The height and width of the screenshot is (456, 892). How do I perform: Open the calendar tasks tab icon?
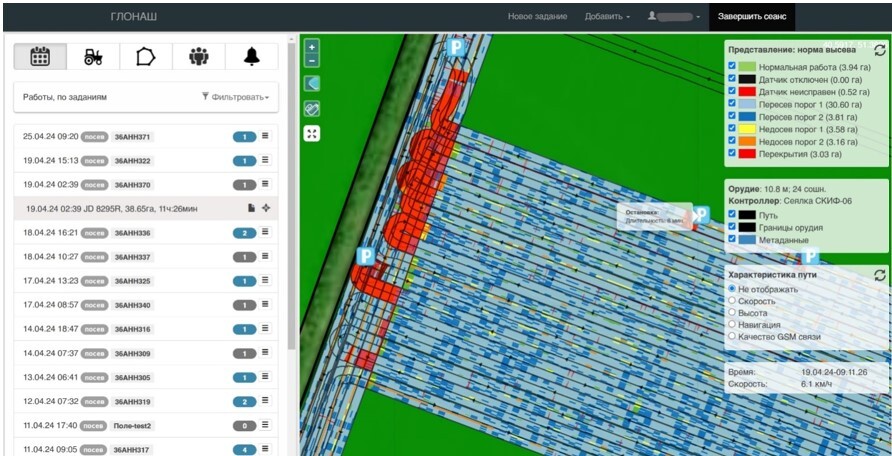click(40, 56)
